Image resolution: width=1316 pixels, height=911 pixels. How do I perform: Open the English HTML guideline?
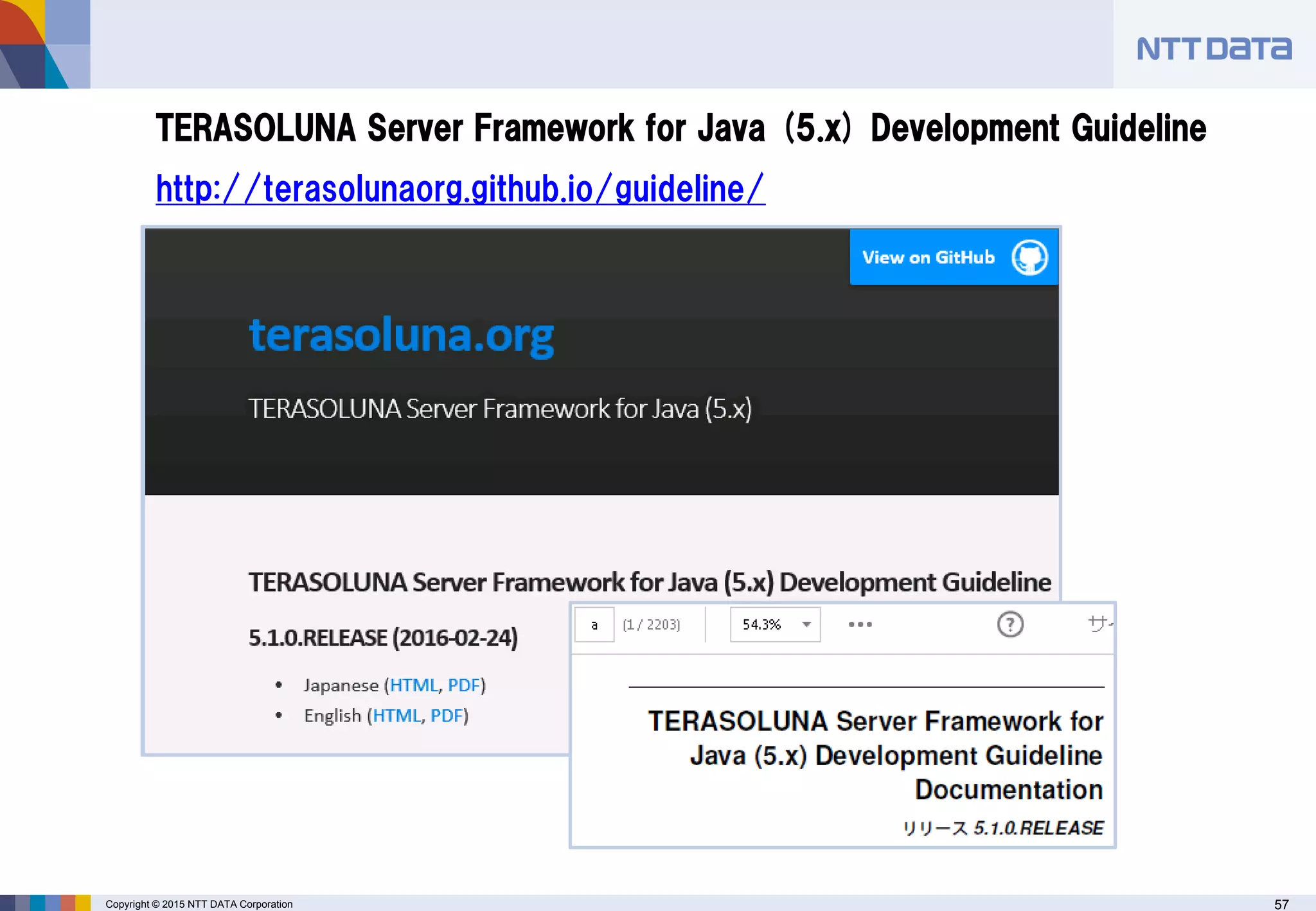(x=397, y=716)
